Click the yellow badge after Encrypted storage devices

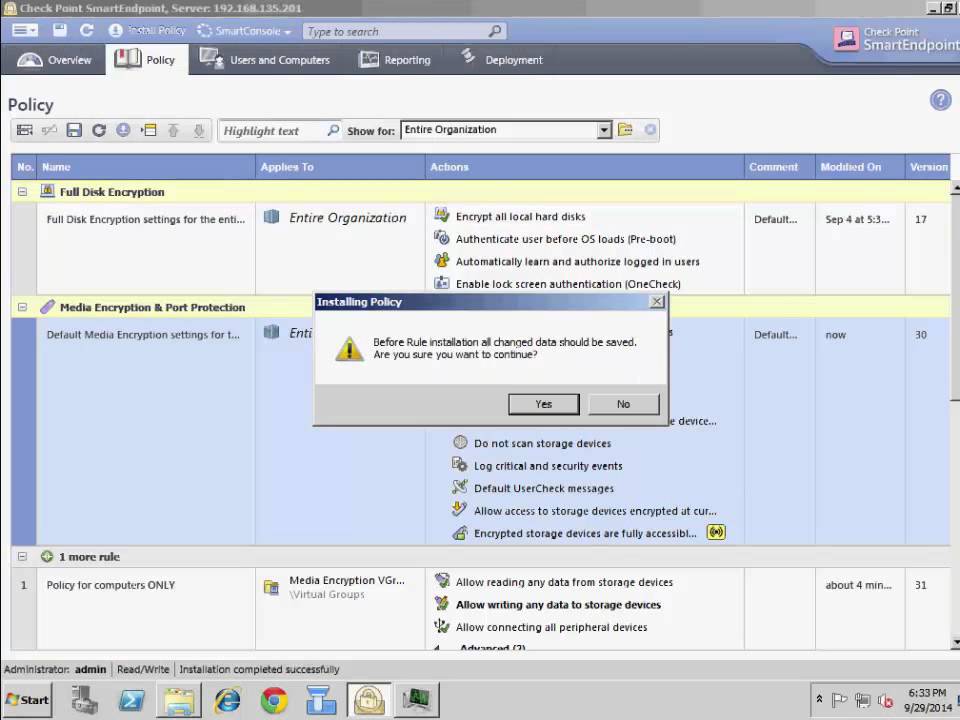(x=716, y=532)
